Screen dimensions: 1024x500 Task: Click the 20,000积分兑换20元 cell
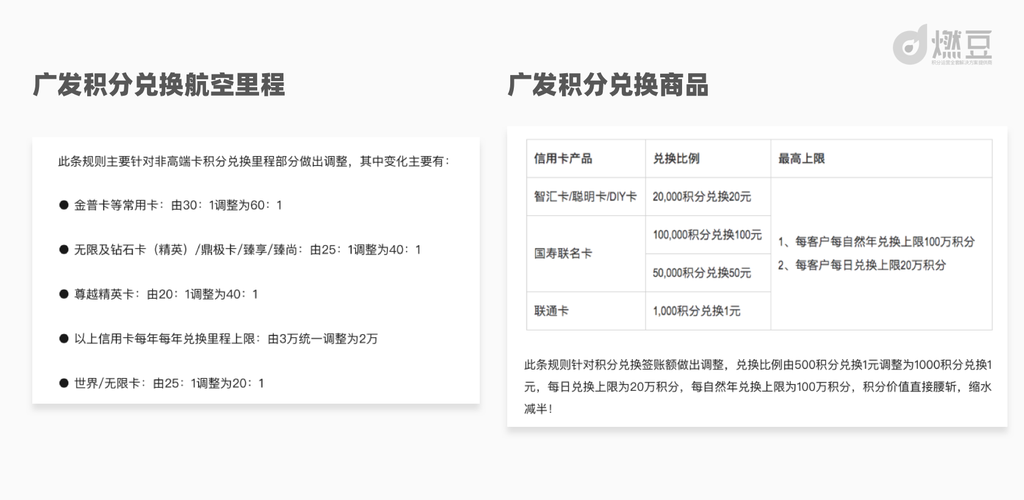point(702,197)
